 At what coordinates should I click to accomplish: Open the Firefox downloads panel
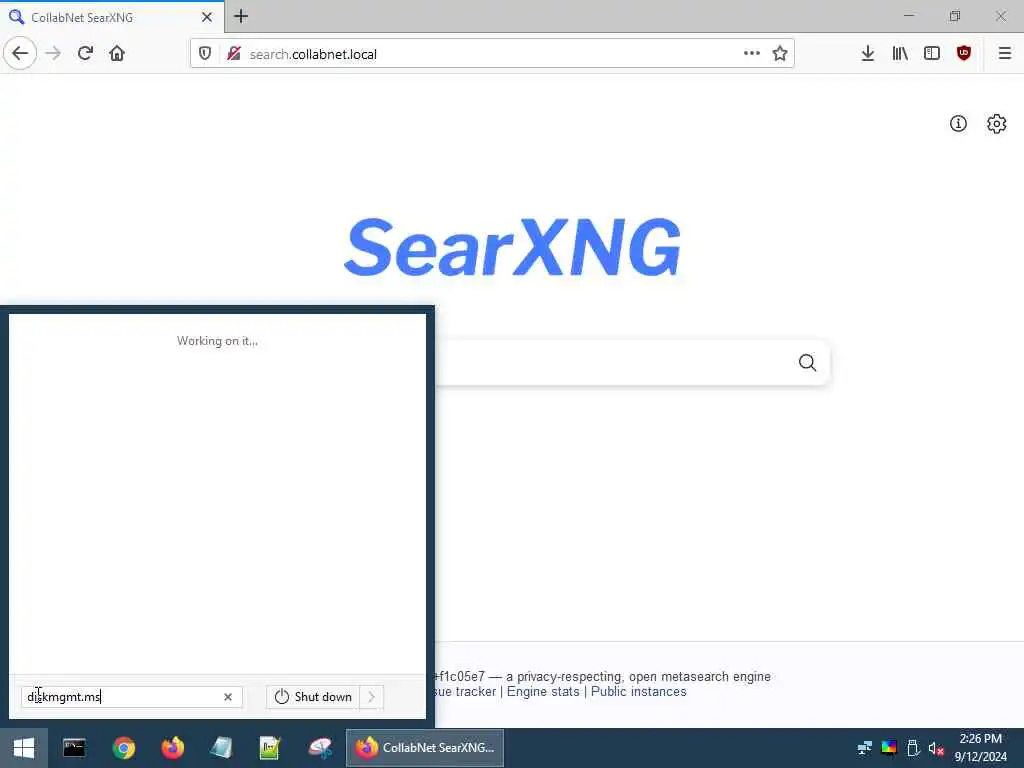868,54
